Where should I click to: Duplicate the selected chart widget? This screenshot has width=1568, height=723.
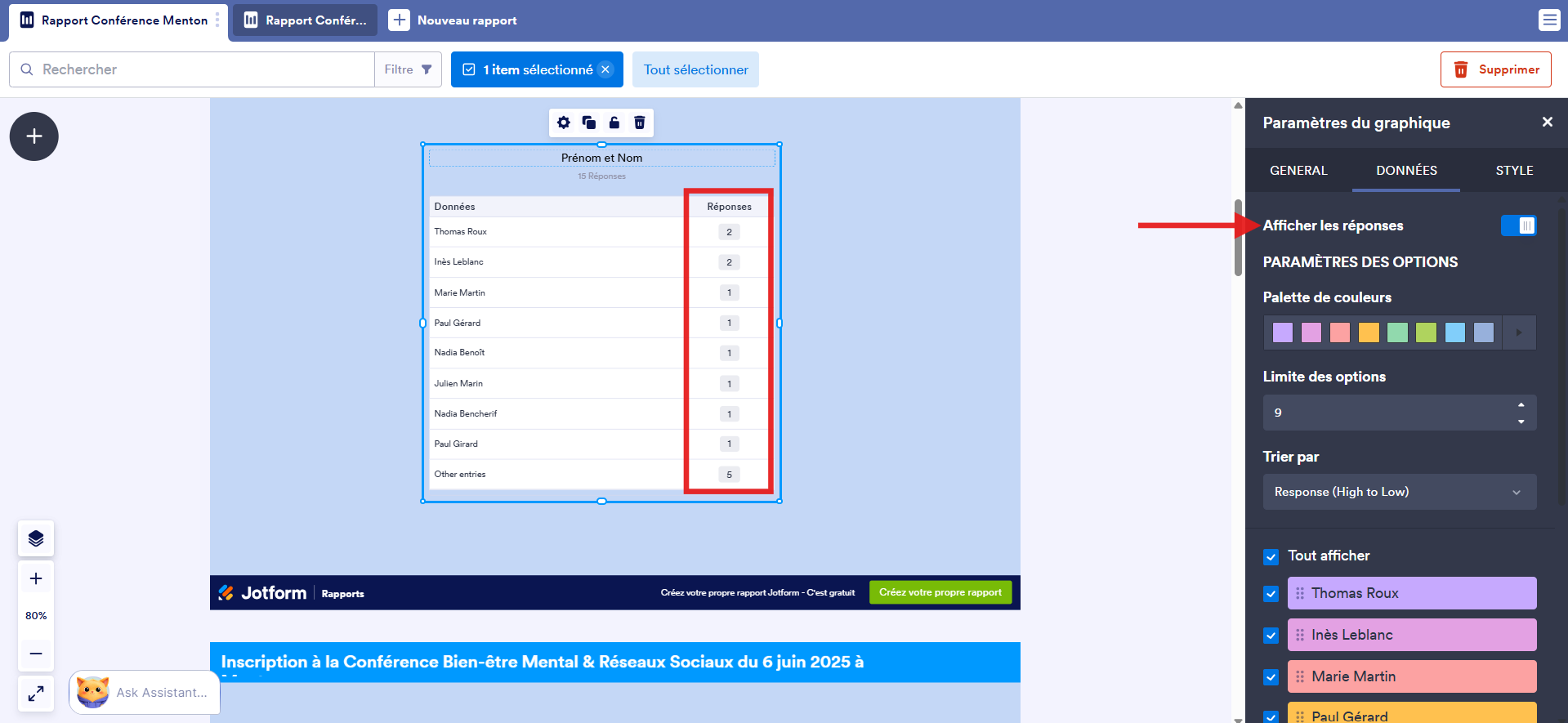[x=589, y=123]
